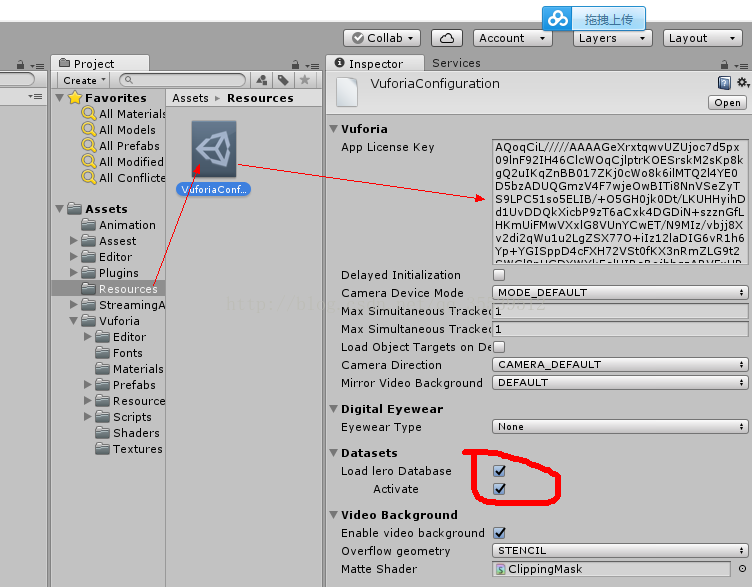Collapse the Digital Eyewear section

click(x=334, y=409)
